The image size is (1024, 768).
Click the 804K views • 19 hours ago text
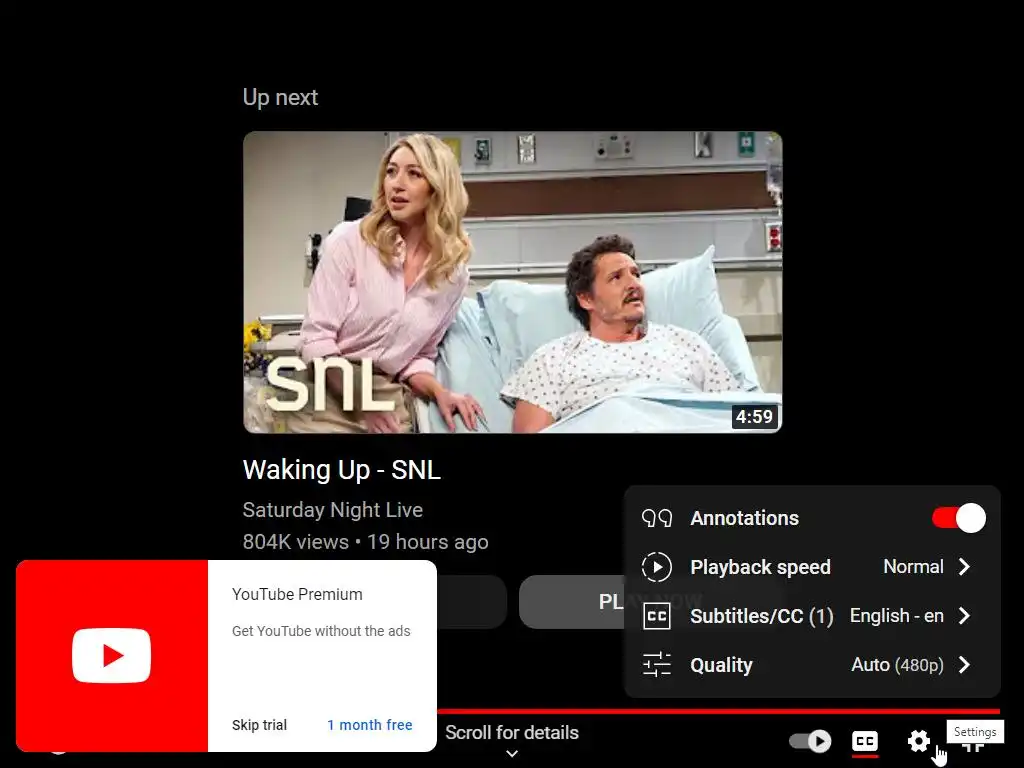click(x=366, y=542)
